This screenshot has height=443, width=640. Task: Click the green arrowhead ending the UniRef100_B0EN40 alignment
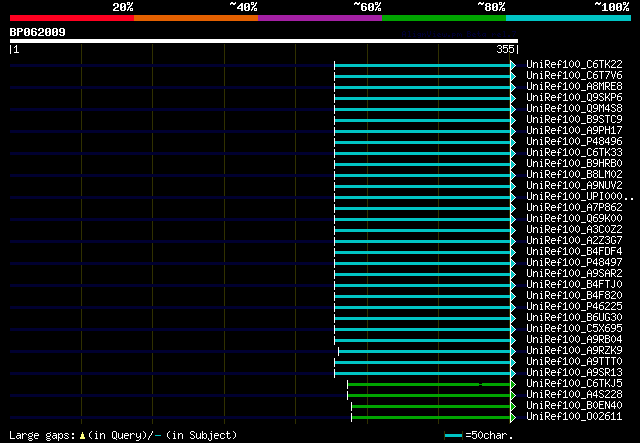click(x=513, y=407)
